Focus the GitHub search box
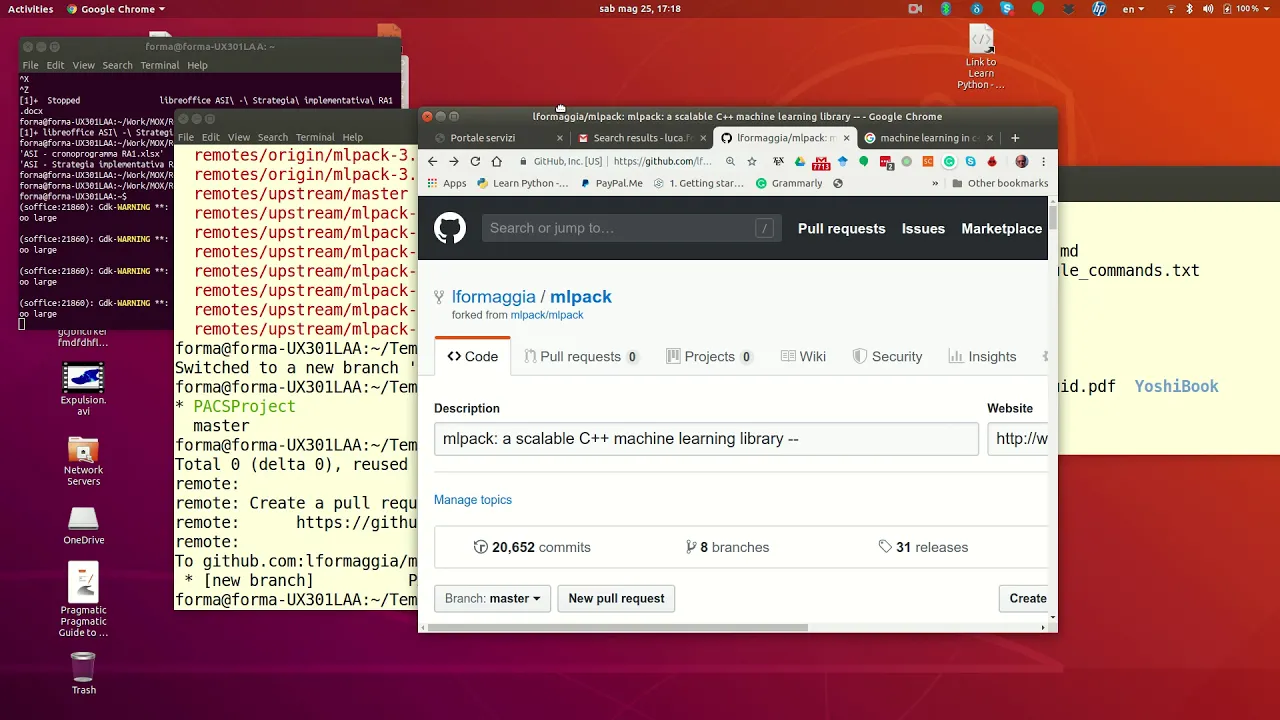 pos(631,228)
